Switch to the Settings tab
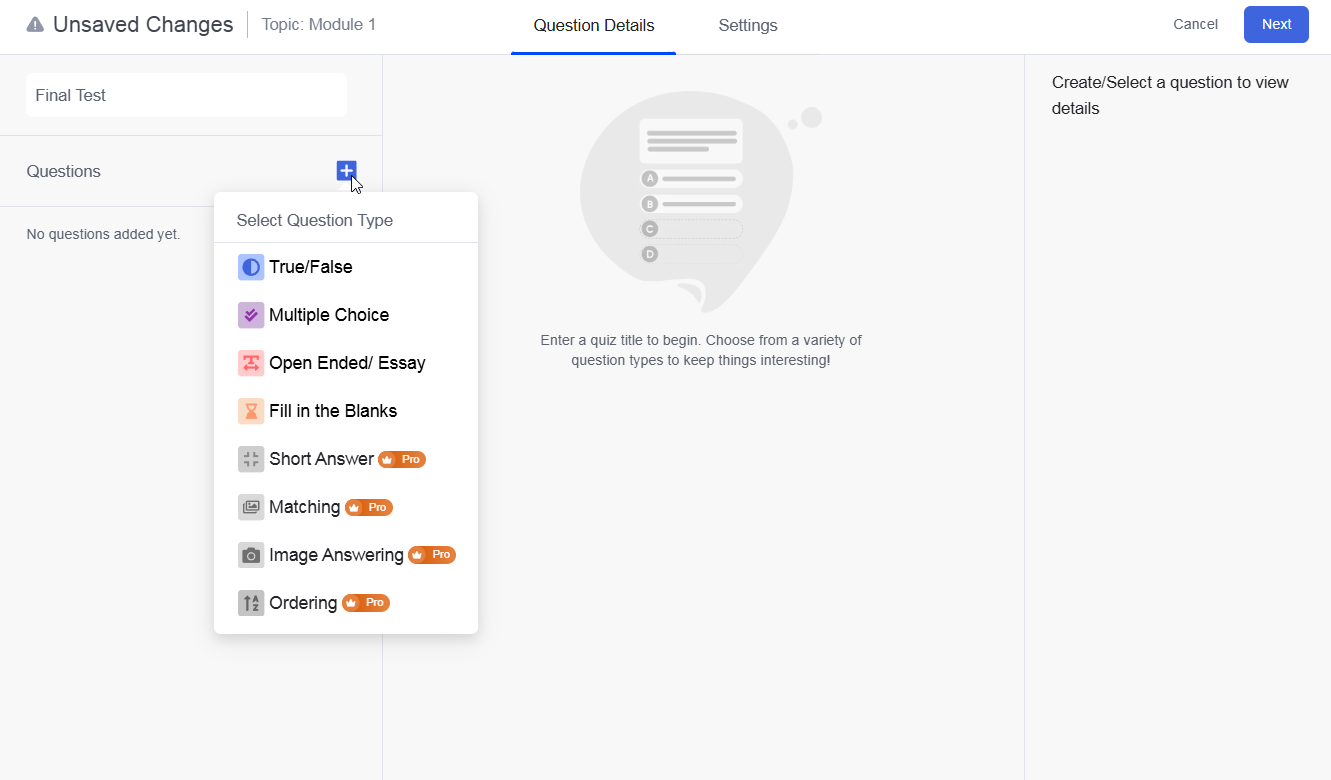This screenshot has width=1331, height=780. 748,26
